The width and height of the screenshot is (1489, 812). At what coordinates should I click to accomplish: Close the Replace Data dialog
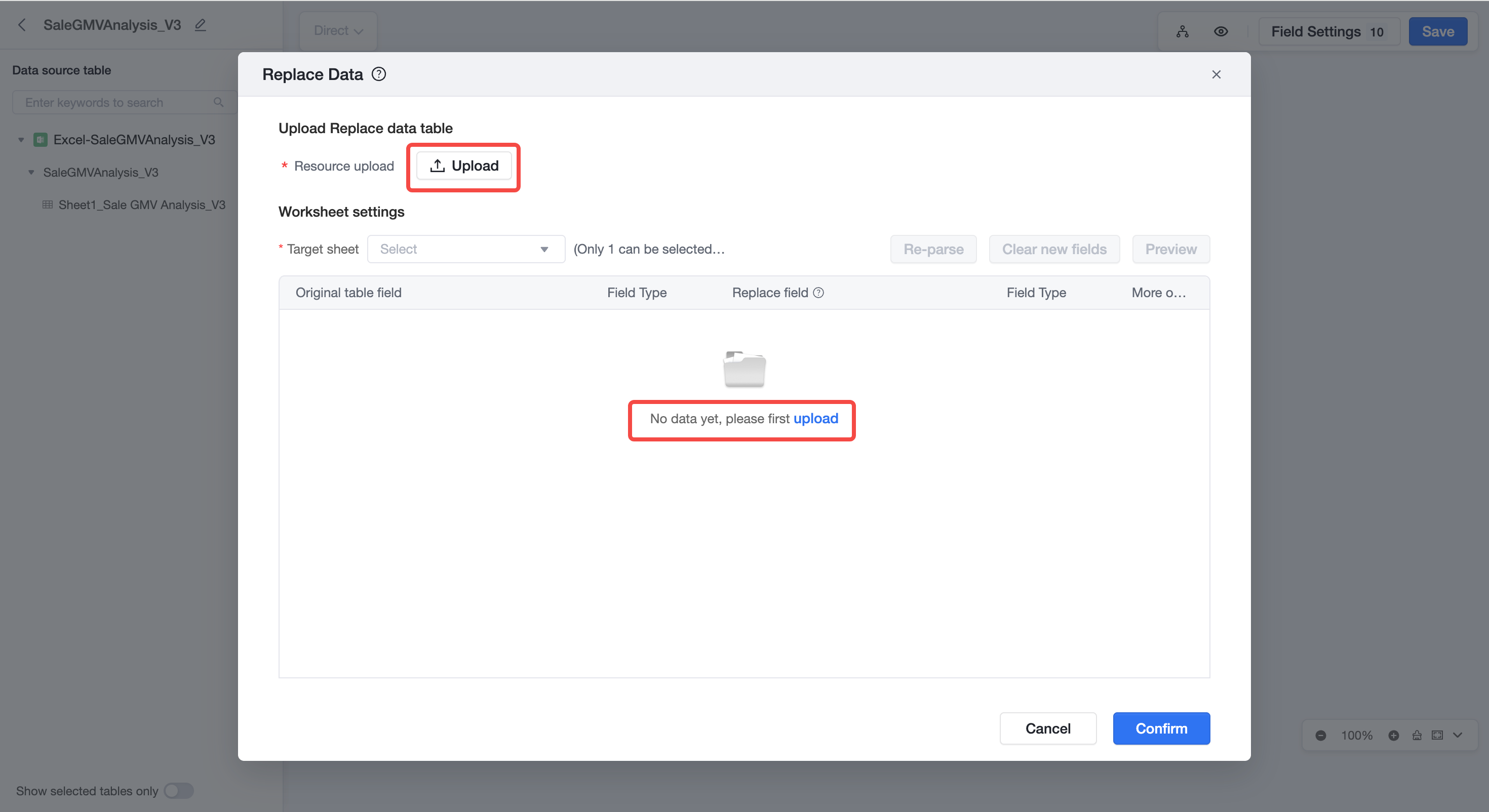click(1216, 74)
